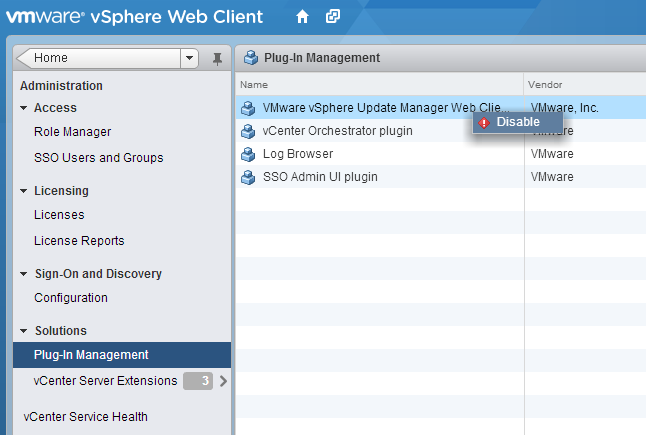Click the Log Browser plug-in icon

[248, 154]
